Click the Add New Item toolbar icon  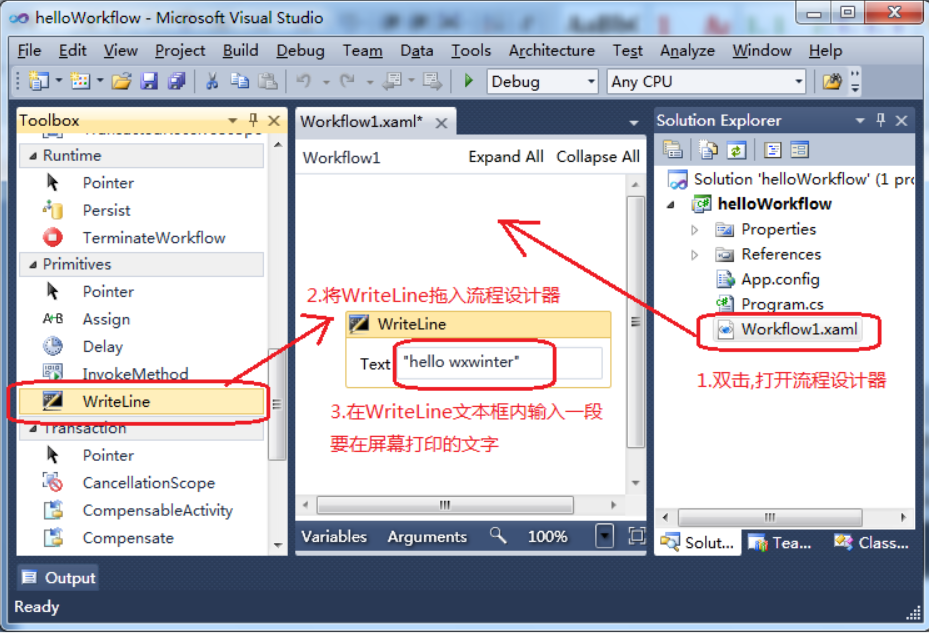(79, 81)
